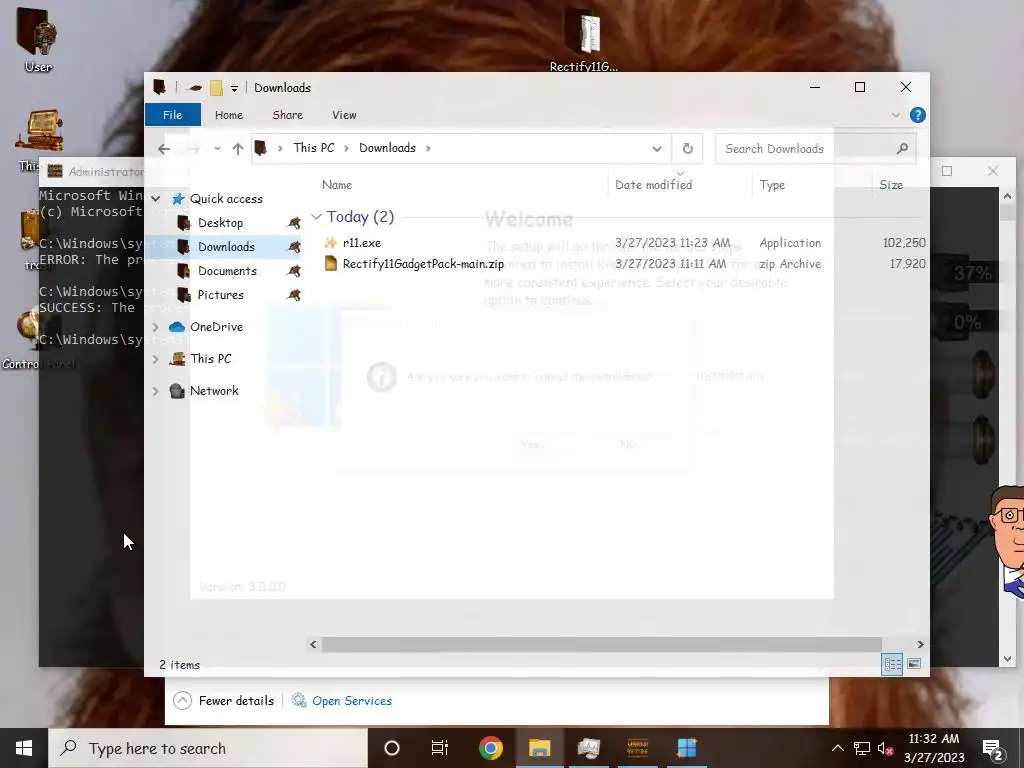
Task: Click the taskbar clock and date
Action: pos(934,748)
